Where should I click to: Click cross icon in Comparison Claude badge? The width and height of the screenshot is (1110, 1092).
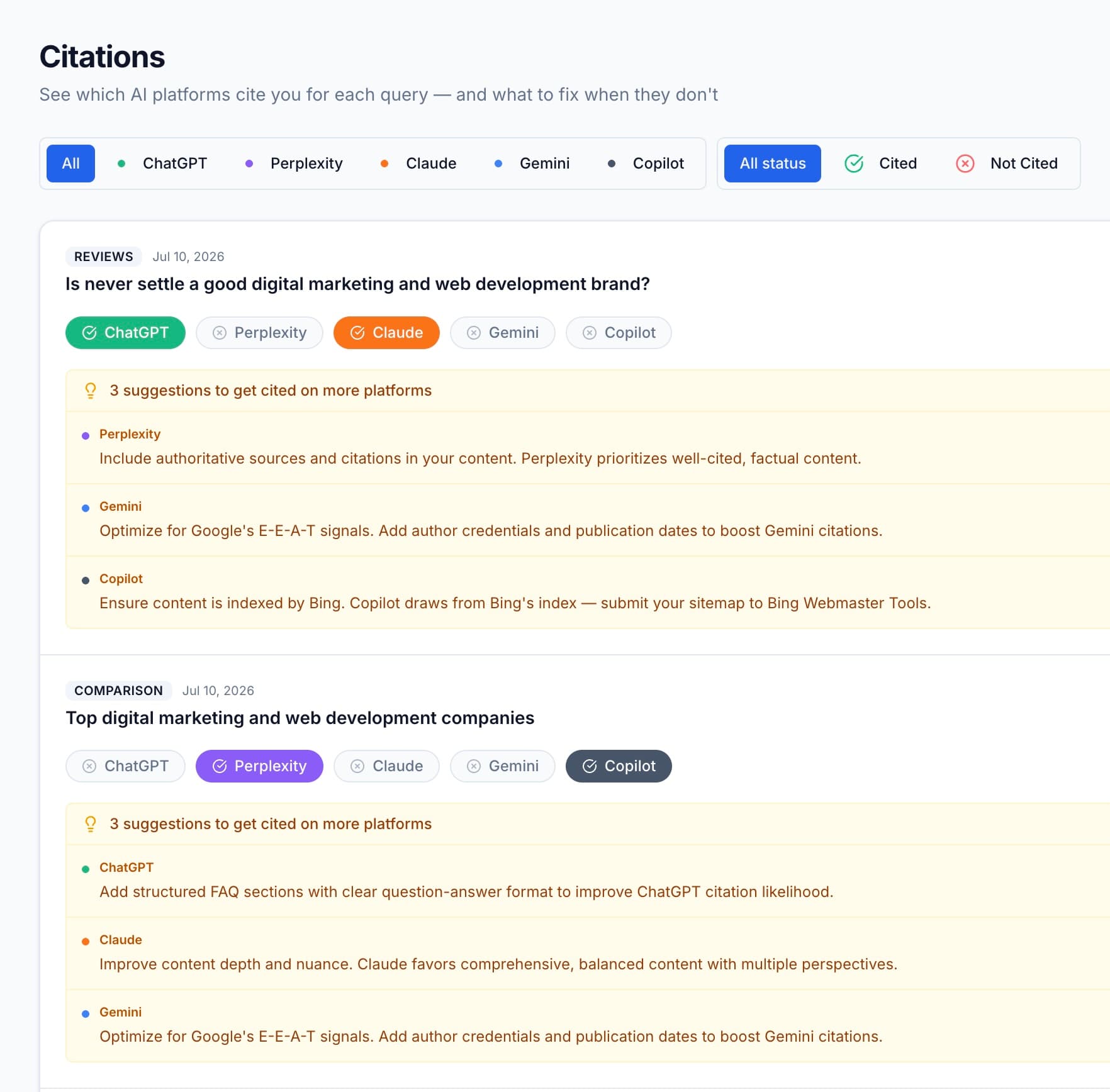(x=357, y=766)
